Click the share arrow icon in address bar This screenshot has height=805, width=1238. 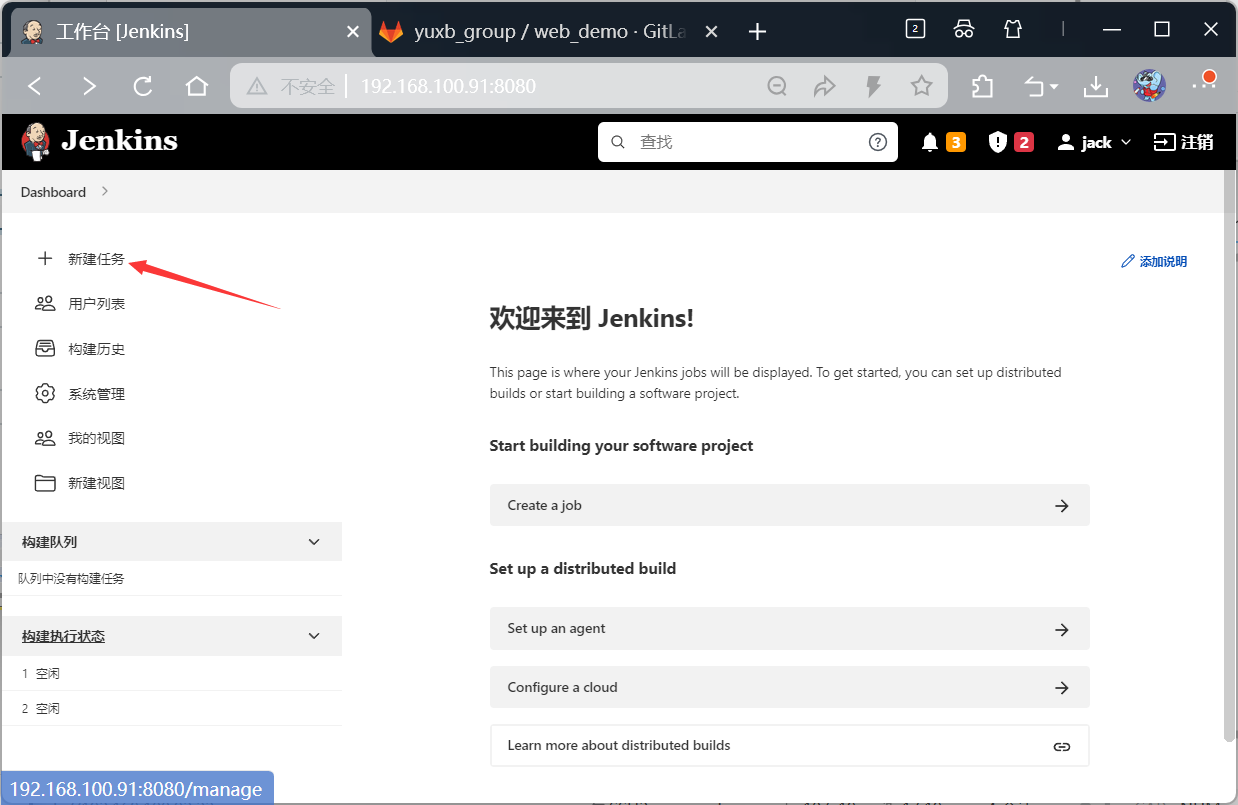coord(825,87)
